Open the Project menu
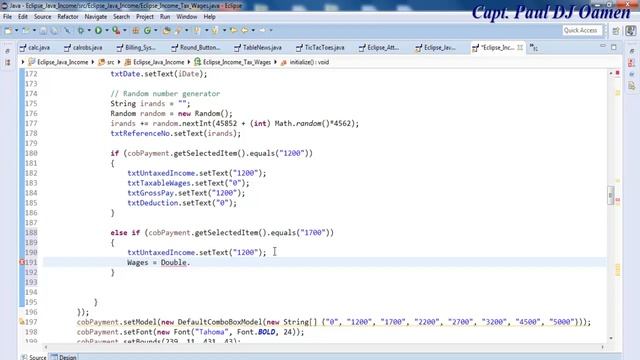The height and width of the screenshot is (360, 640). pos(144,17)
